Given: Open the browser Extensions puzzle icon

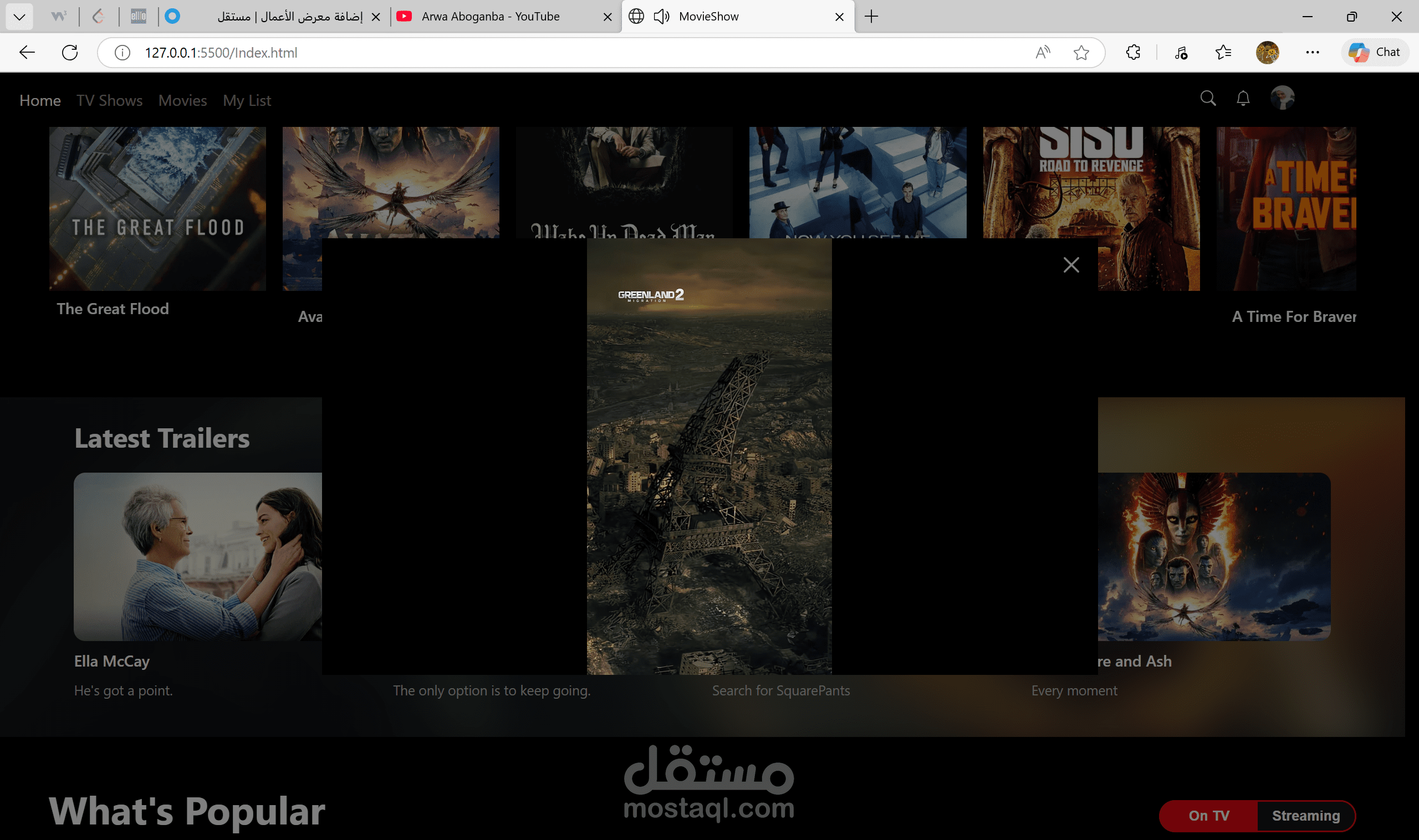Looking at the screenshot, I should (x=1133, y=53).
